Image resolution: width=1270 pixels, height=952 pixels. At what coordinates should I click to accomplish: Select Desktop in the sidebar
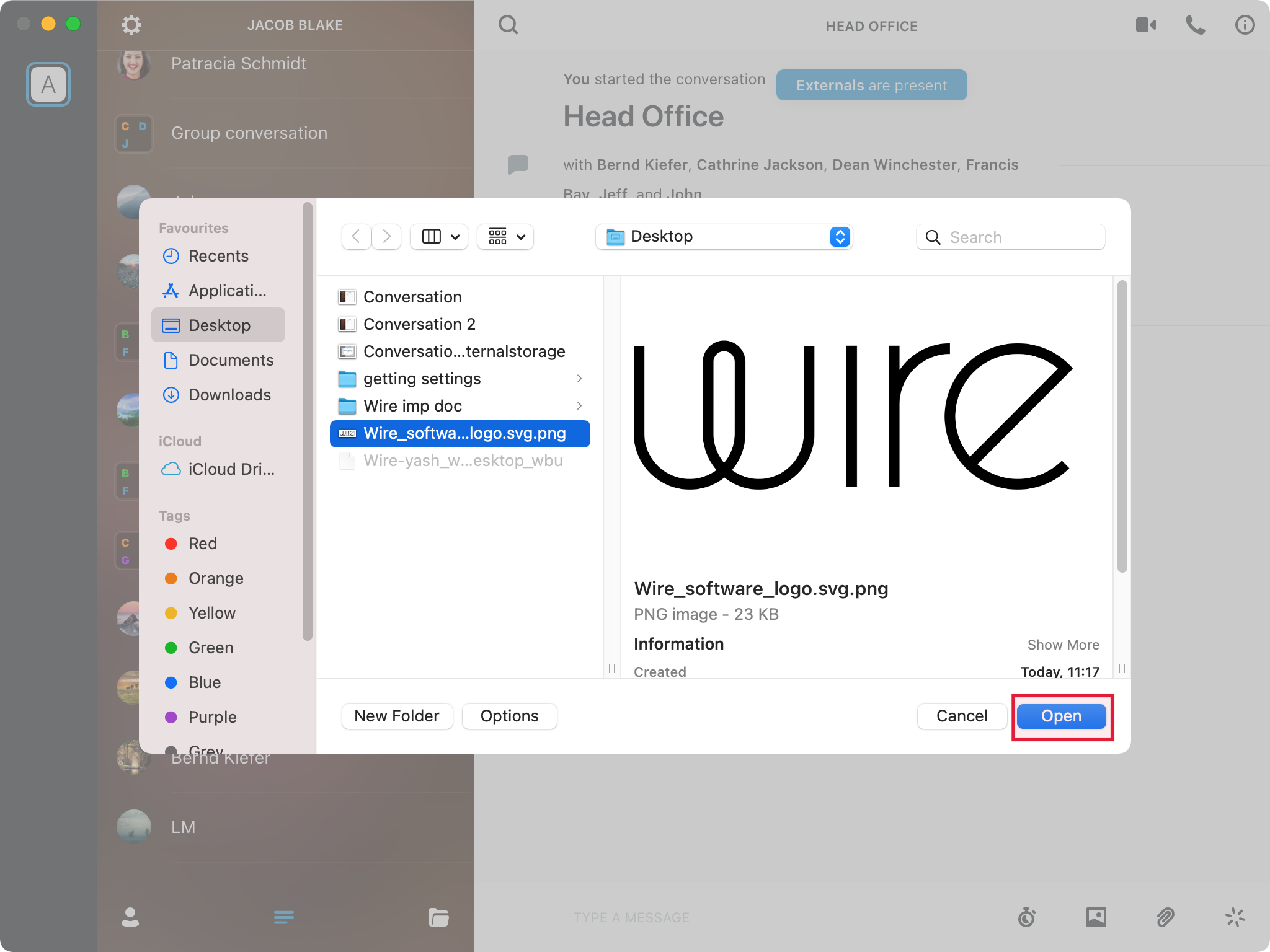(218, 325)
